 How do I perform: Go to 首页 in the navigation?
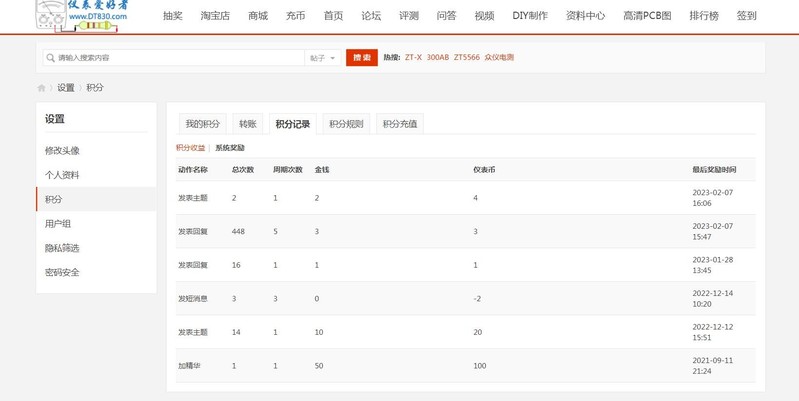[333, 16]
